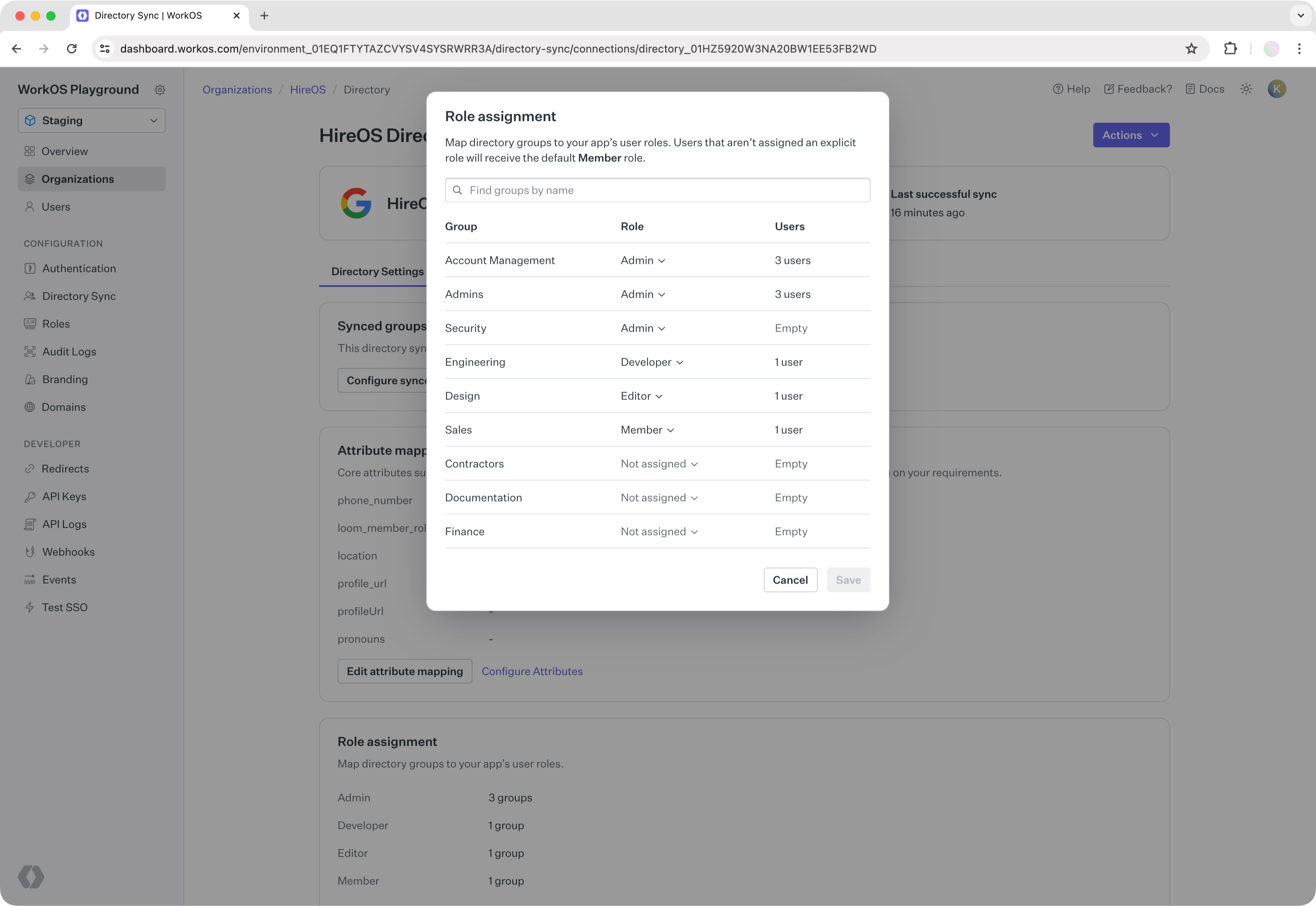Reload the page with refresh icon
This screenshot has height=906, width=1316.
pyautogui.click(x=72, y=49)
